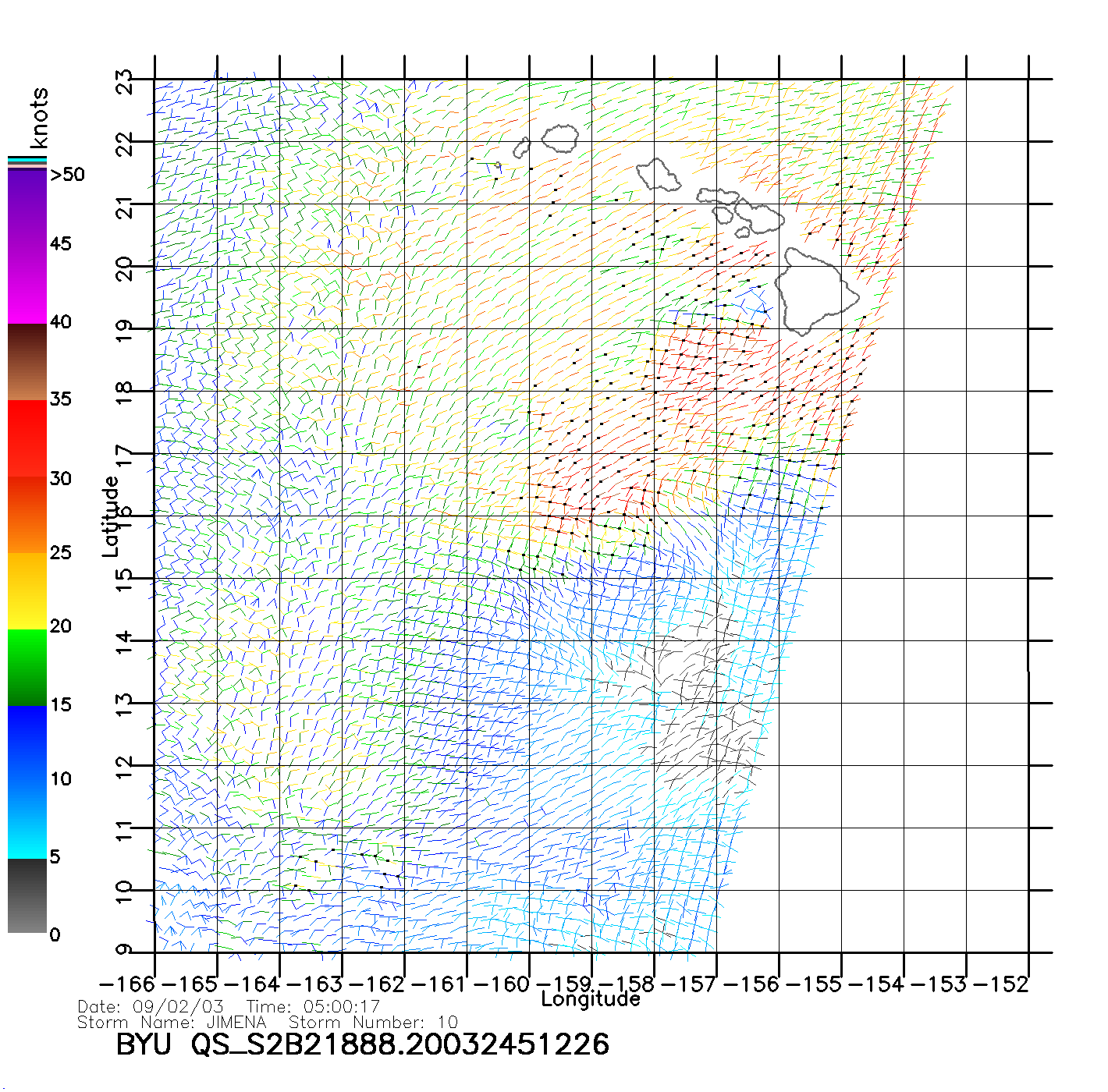Select the Kauai island outline
The image size is (1108, 1092).
(560, 139)
